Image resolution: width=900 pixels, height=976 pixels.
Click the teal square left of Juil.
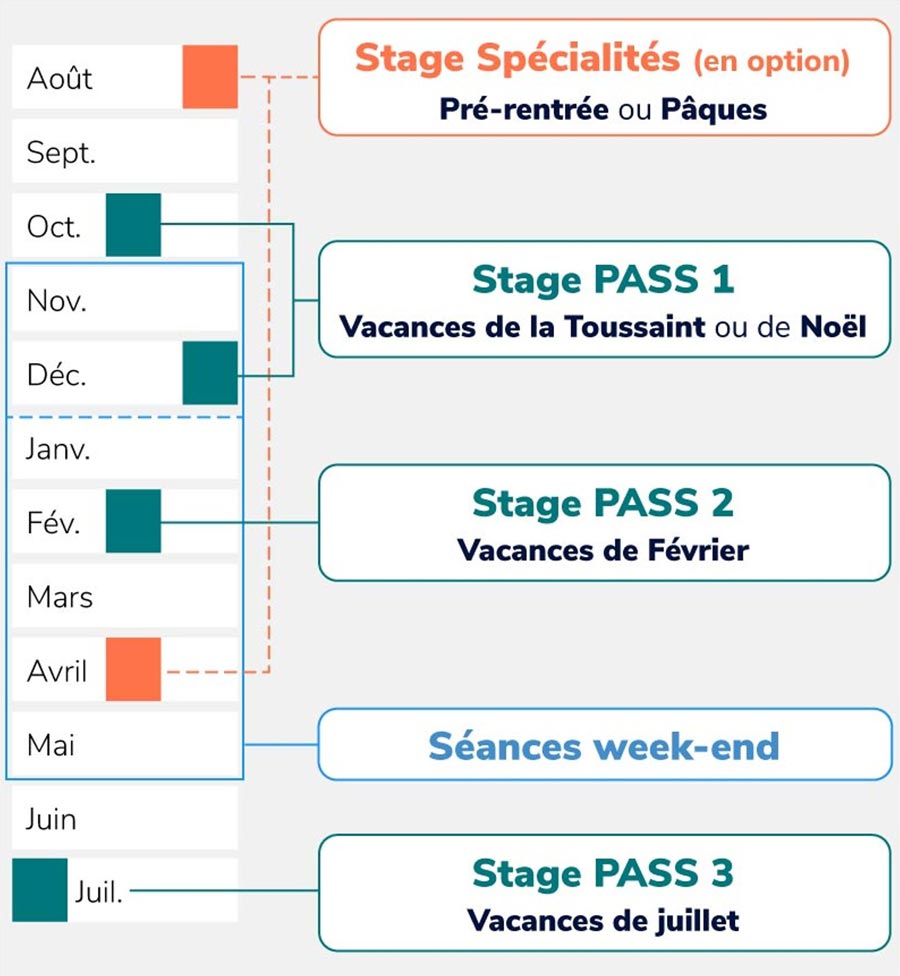[40, 890]
